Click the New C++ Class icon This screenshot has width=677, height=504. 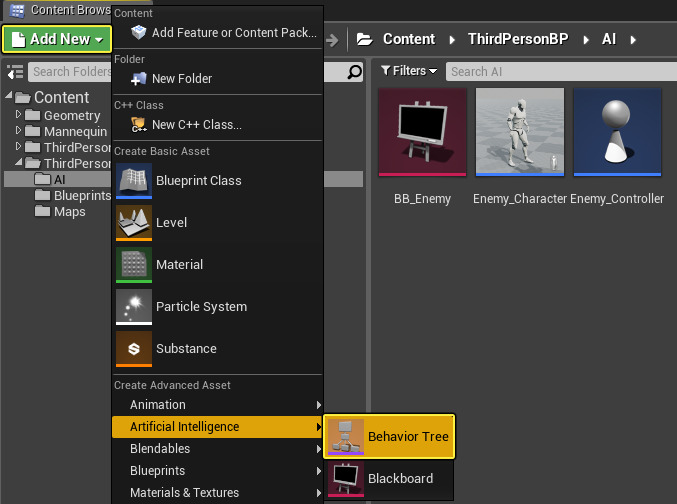point(138,125)
